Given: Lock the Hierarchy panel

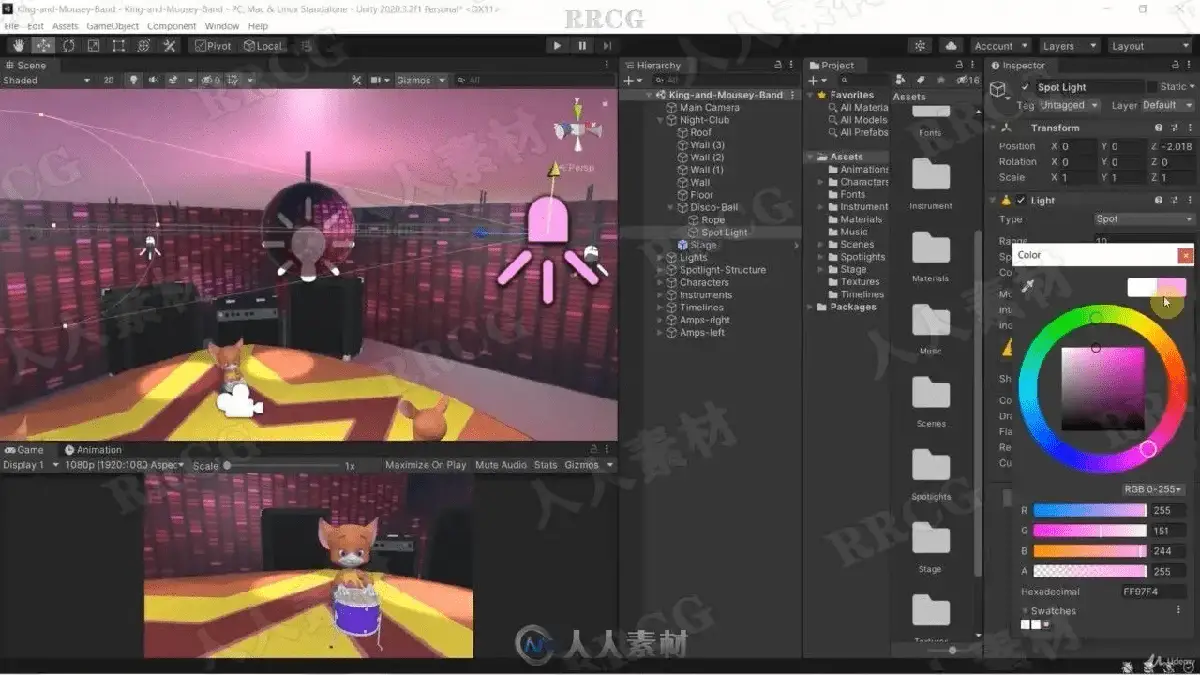Looking at the screenshot, I should [778, 65].
